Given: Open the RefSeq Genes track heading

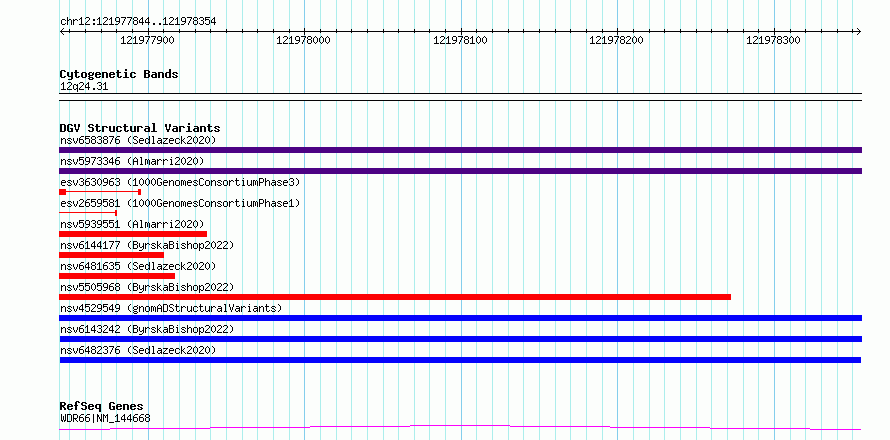Looking at the screenshot, I should 102,407.
